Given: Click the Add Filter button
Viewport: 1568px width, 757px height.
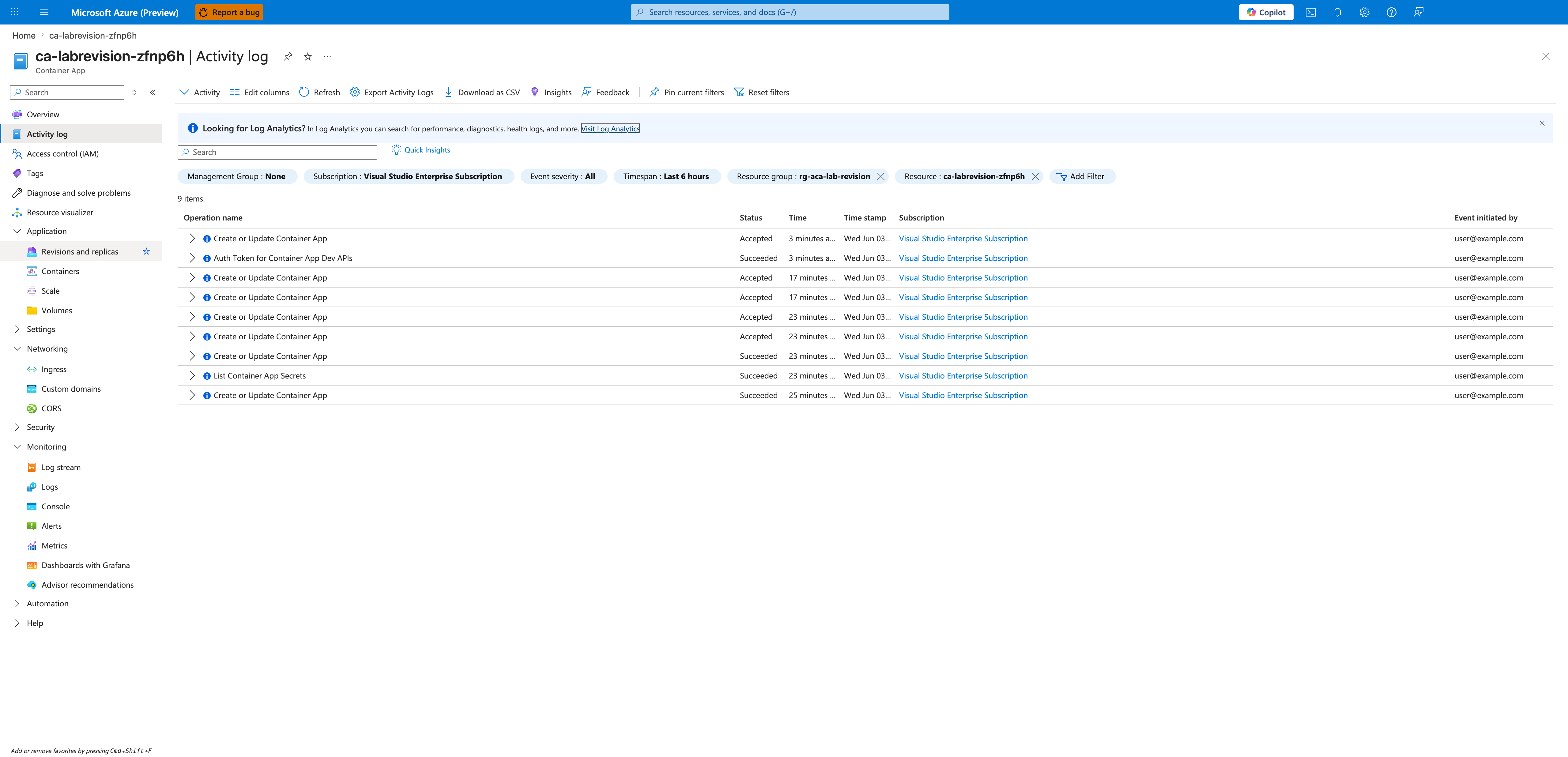Looking at the screenshot, I should (x=1082, y=176).
